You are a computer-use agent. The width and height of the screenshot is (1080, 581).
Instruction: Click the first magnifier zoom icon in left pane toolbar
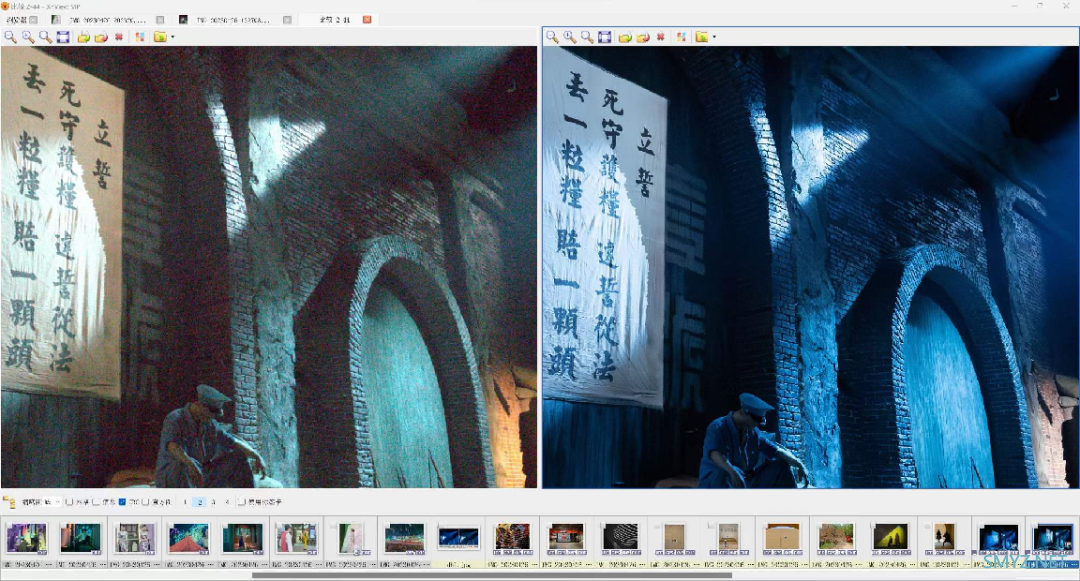(x=10, y=37)
